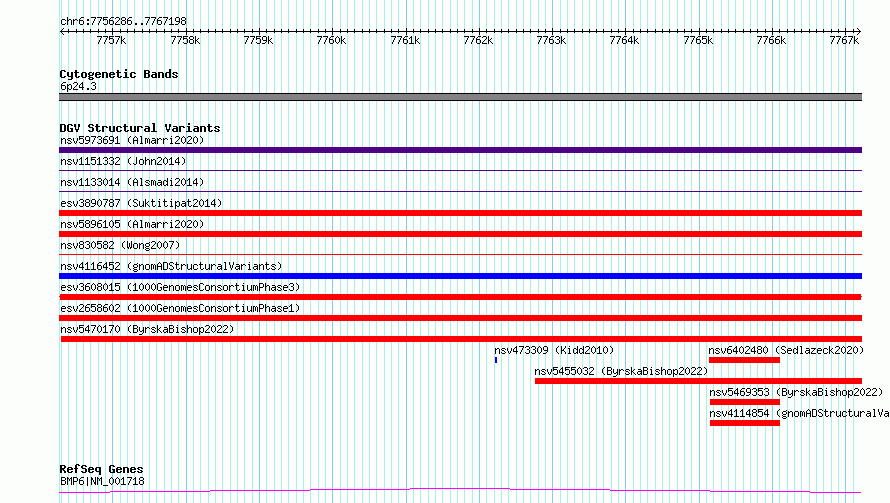Click the 7762k ruler tick label

point(478,40)
